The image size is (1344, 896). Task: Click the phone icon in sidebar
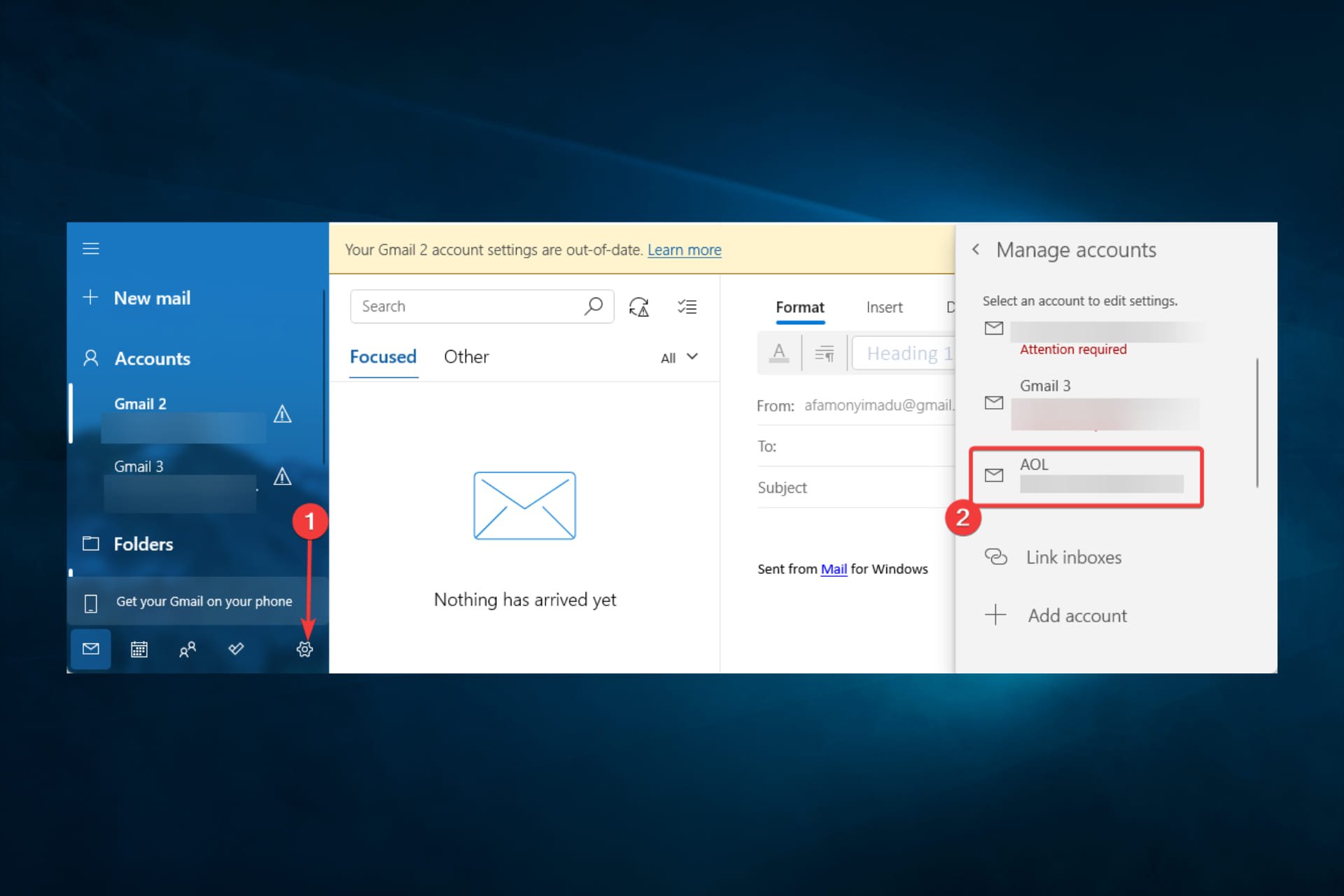pyautogui.click(x=91, y=603)
